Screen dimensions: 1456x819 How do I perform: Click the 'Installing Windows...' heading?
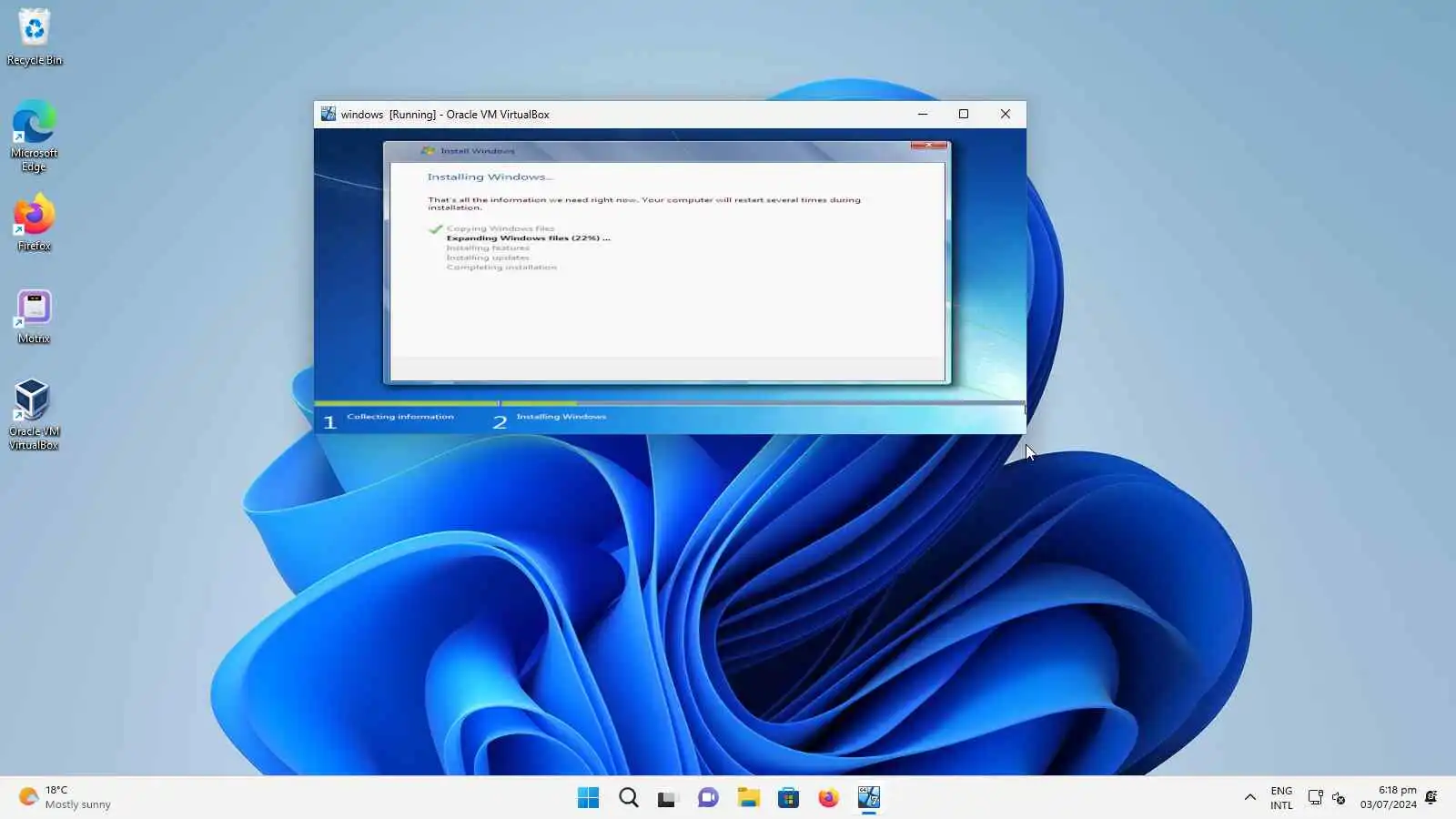point(490,177)
